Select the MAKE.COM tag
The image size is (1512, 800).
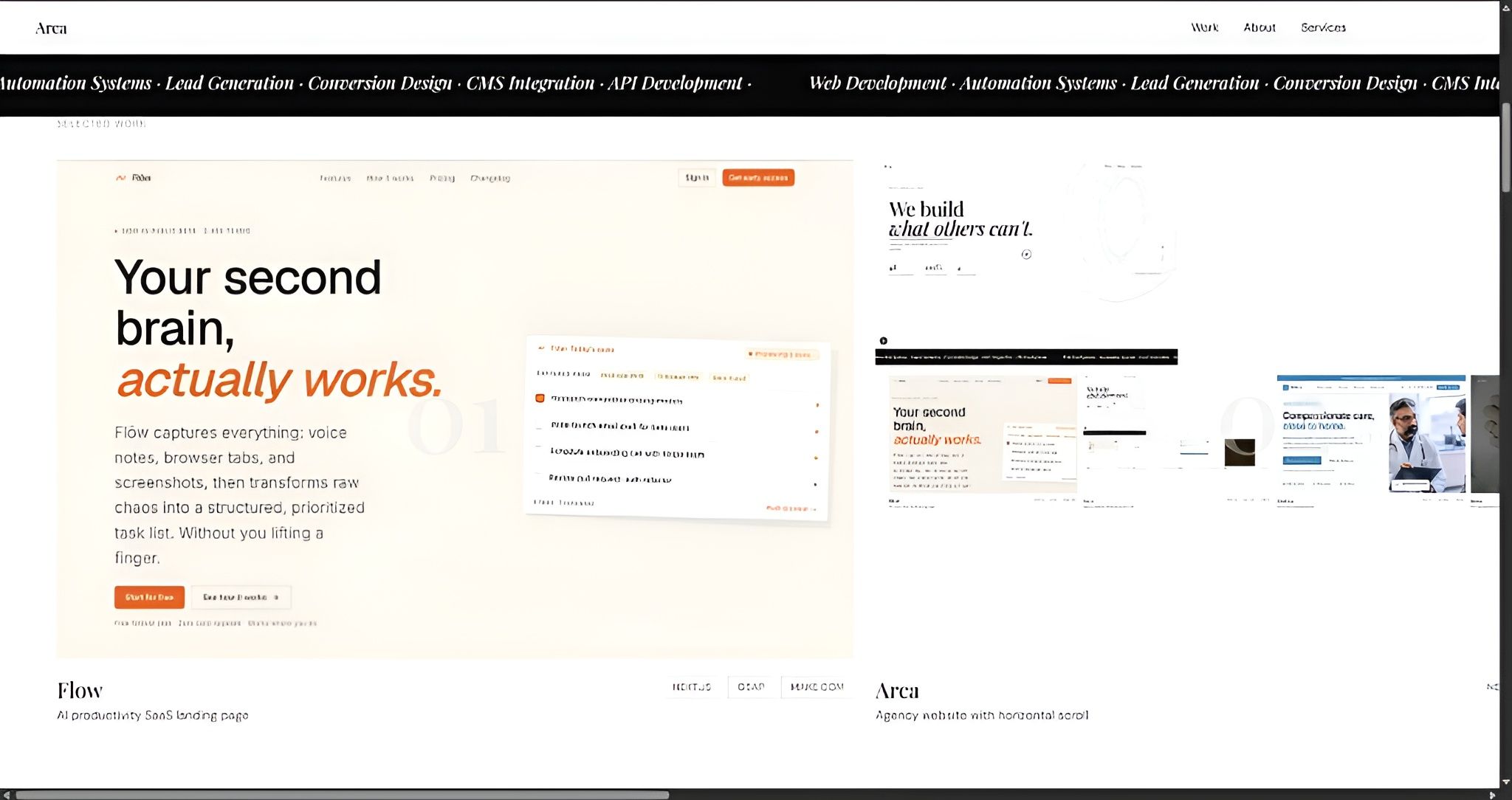coord(817,687)
